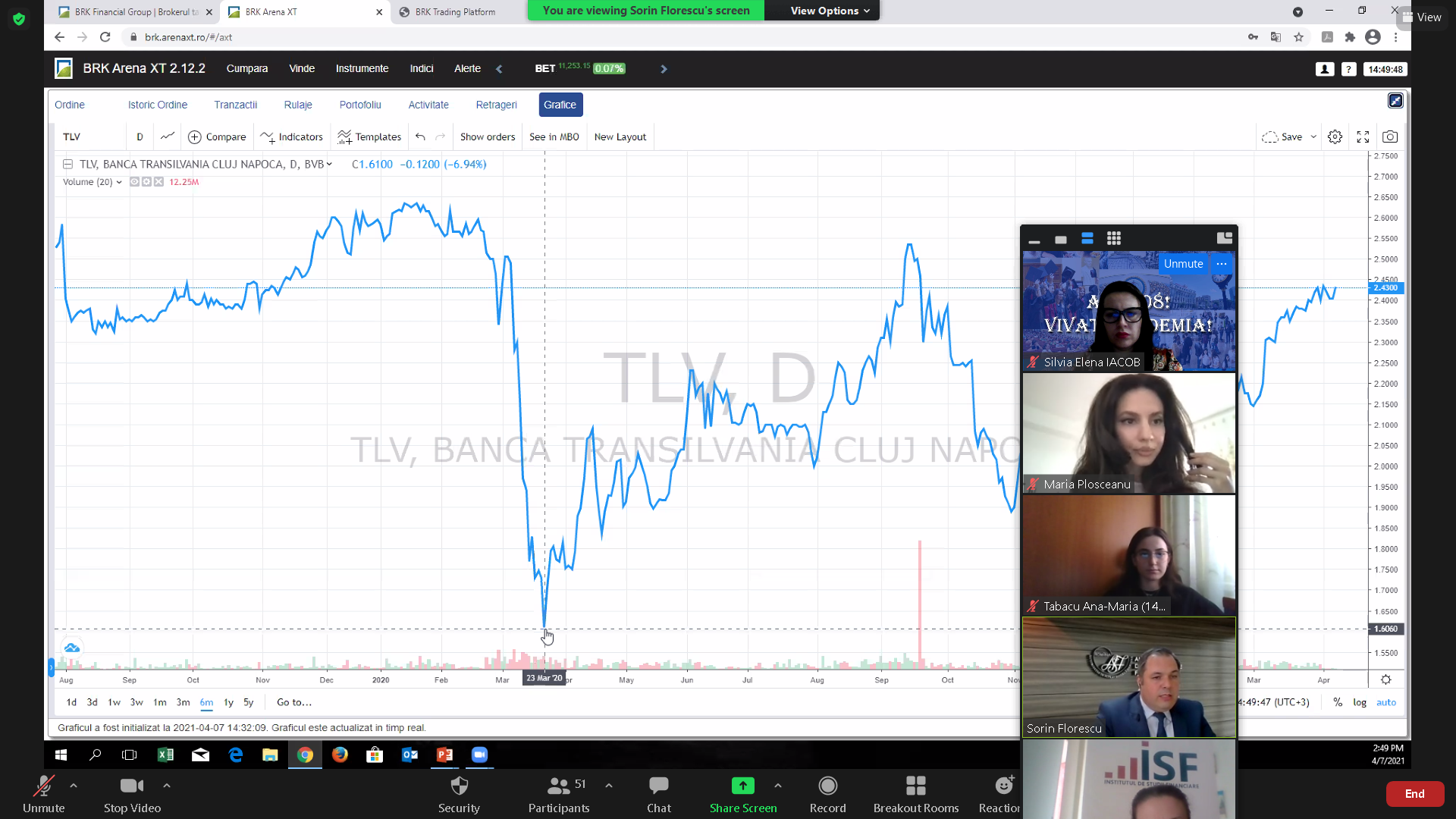Start Zoom Record
Image resolution: width=1456 pixels, height=819 pixels.
[x=827, y=794]
